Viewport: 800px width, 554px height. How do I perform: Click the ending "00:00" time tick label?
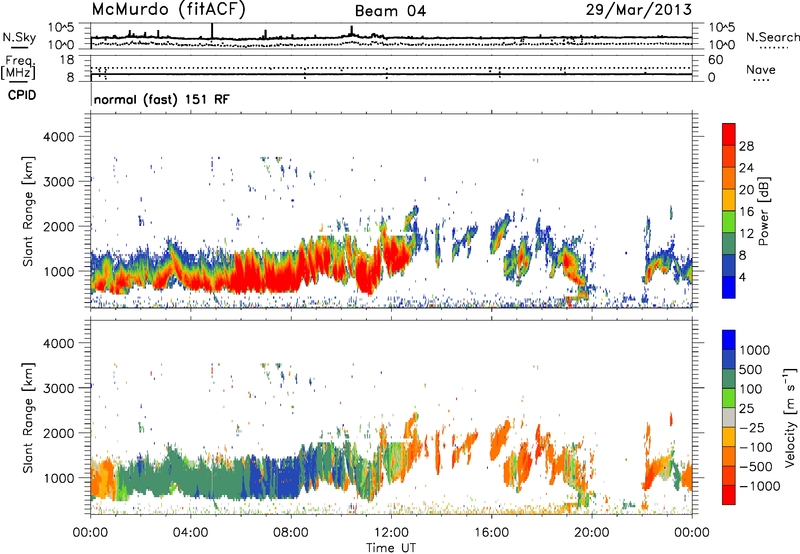pos(692,533)
